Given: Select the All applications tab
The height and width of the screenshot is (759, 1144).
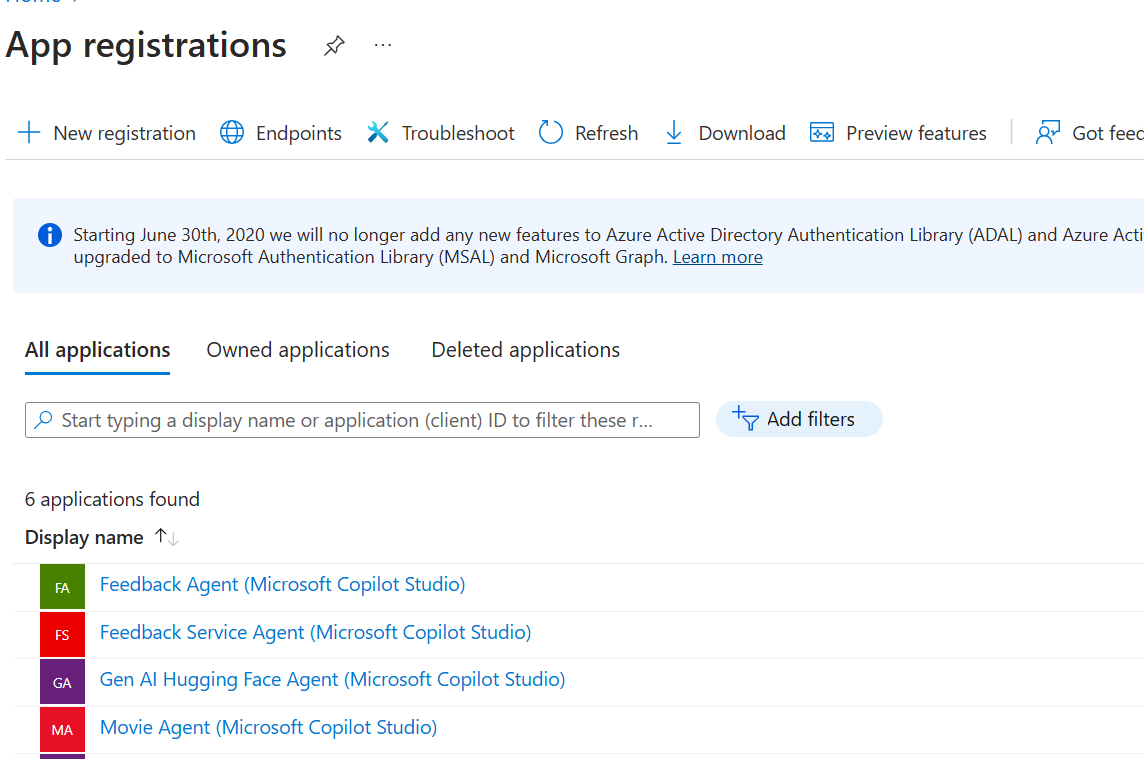Looking at the screenshot, I should pos(97,350).
